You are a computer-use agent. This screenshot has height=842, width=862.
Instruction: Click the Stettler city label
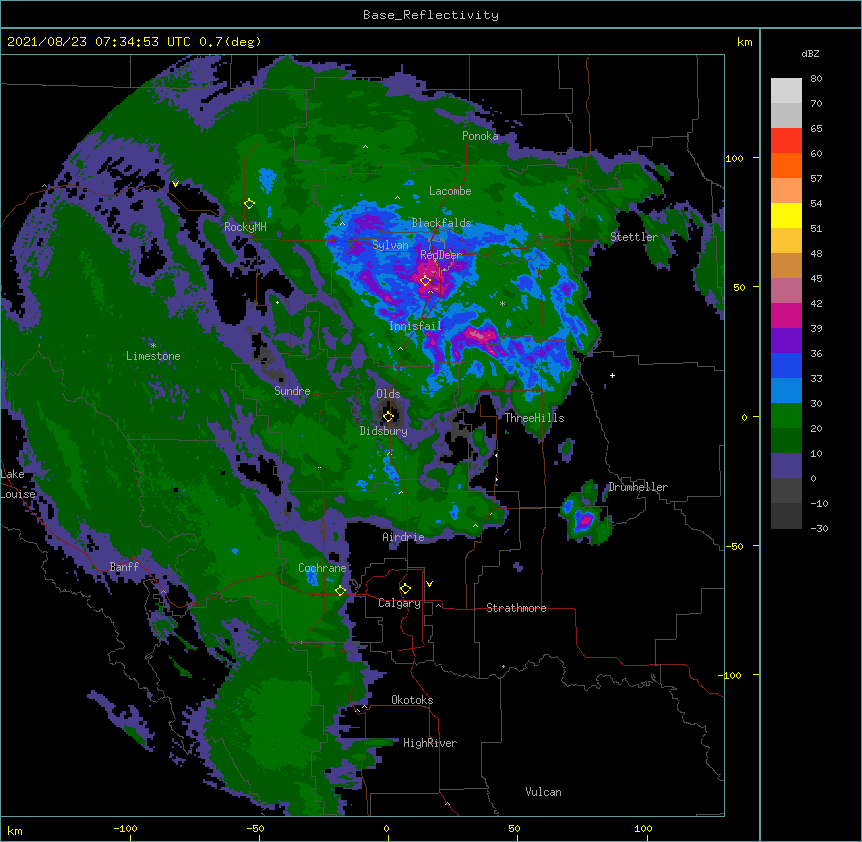click(x=634, y=237)
